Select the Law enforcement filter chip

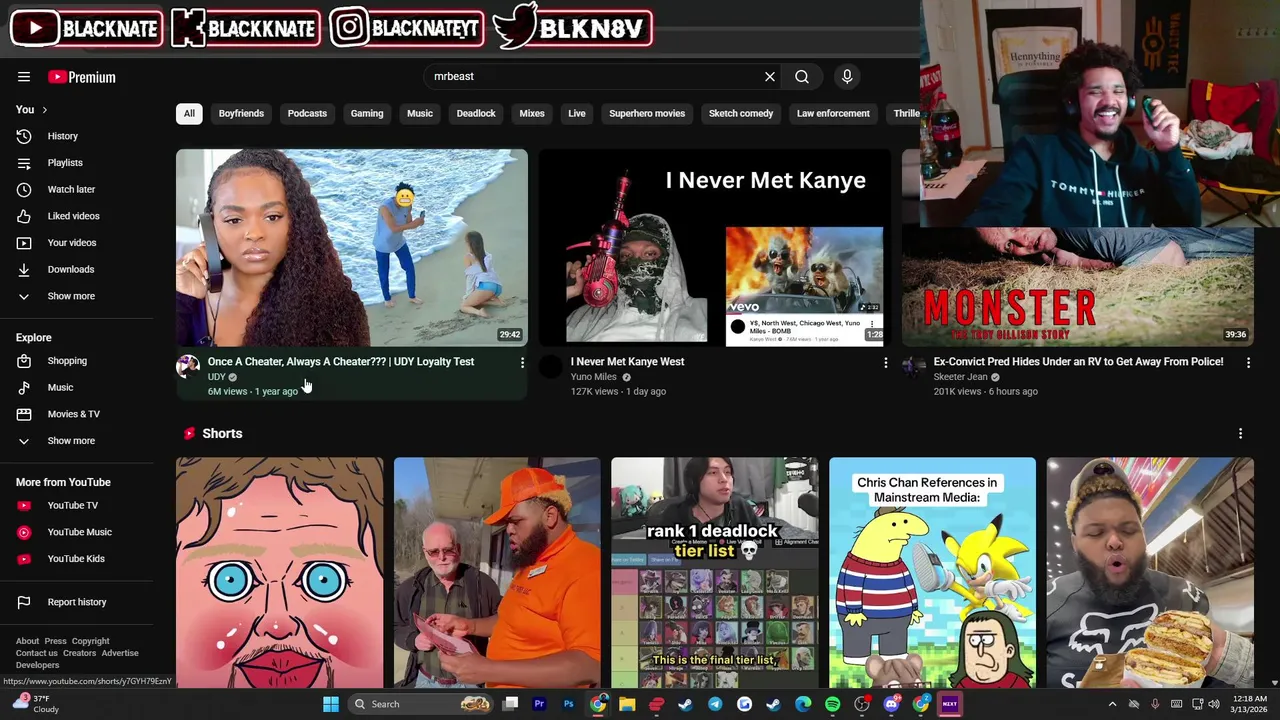coord(833,113)
